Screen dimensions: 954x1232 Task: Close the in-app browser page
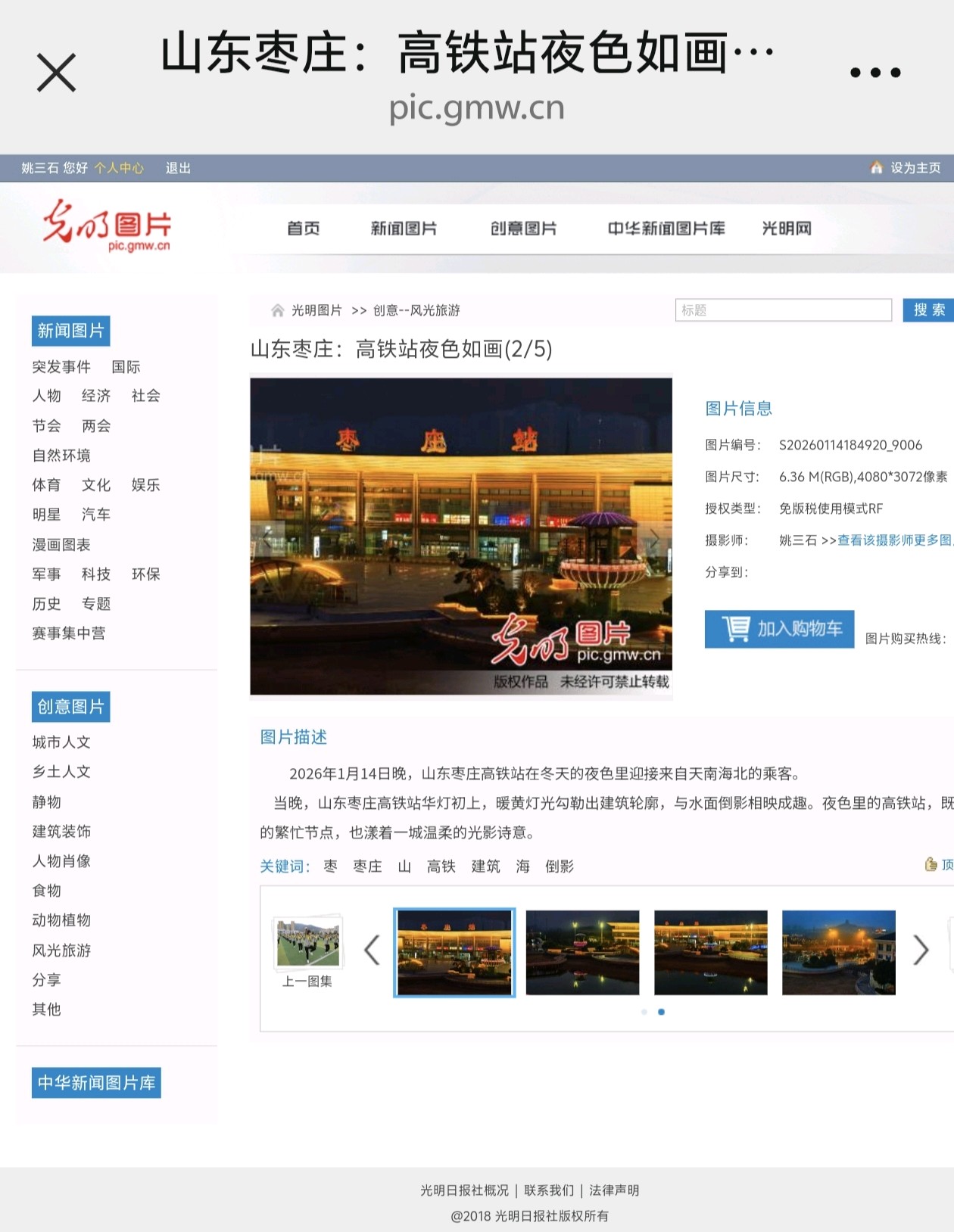click(x=57, y=73)
